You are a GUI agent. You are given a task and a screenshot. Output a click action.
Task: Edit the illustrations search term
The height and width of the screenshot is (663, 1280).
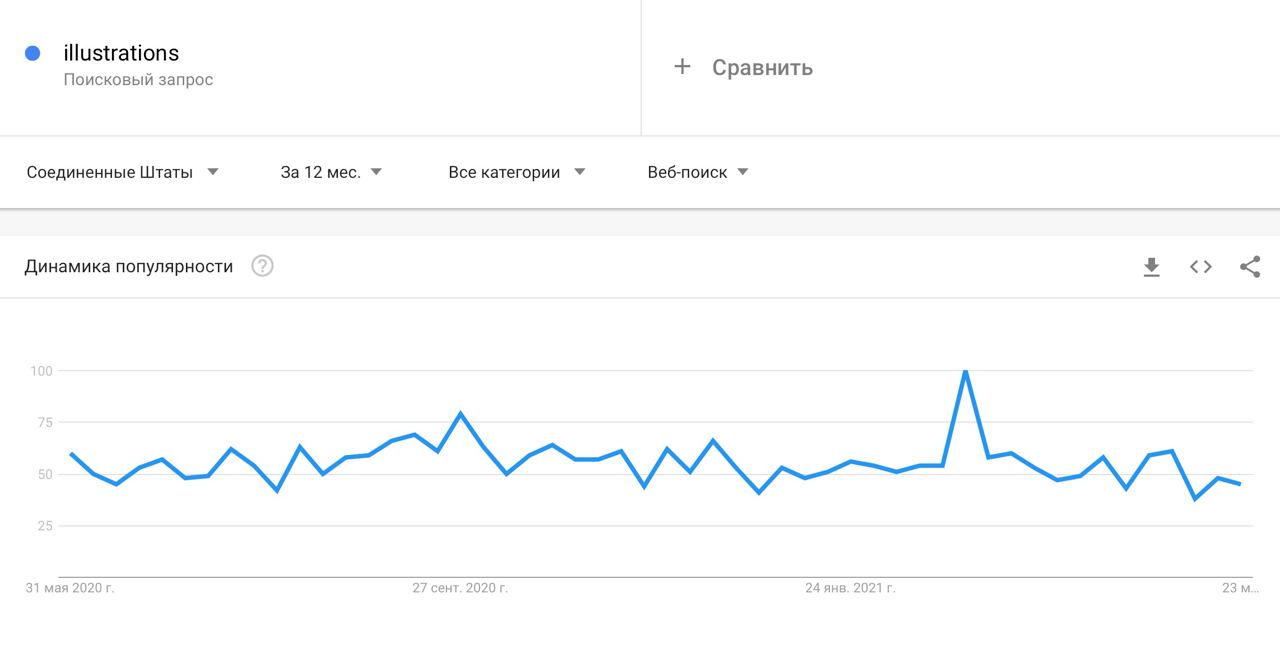pos(121,53)
